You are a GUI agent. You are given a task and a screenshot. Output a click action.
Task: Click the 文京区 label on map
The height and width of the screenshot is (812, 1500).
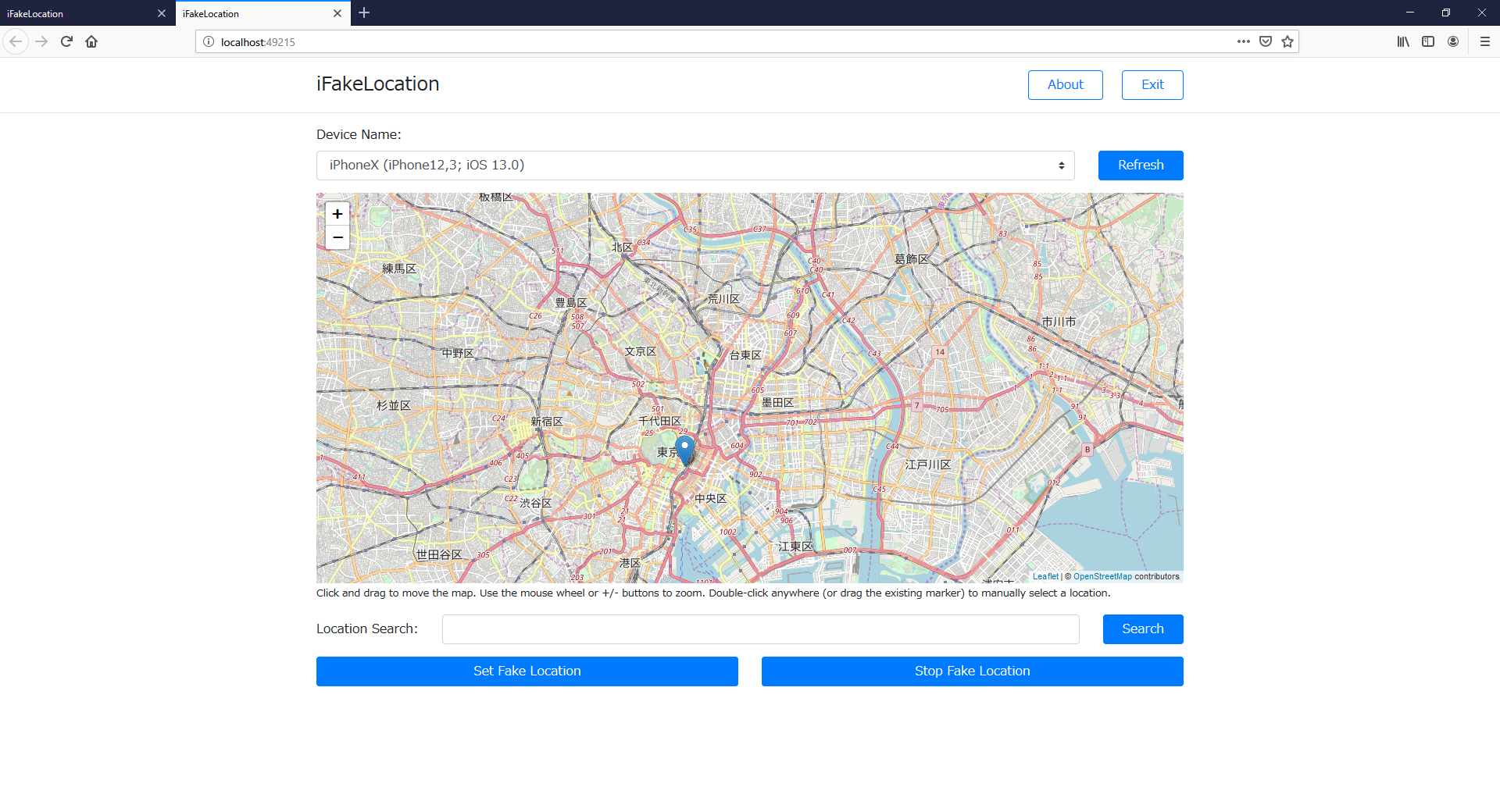pyautogui.click(x=641, y=352)
